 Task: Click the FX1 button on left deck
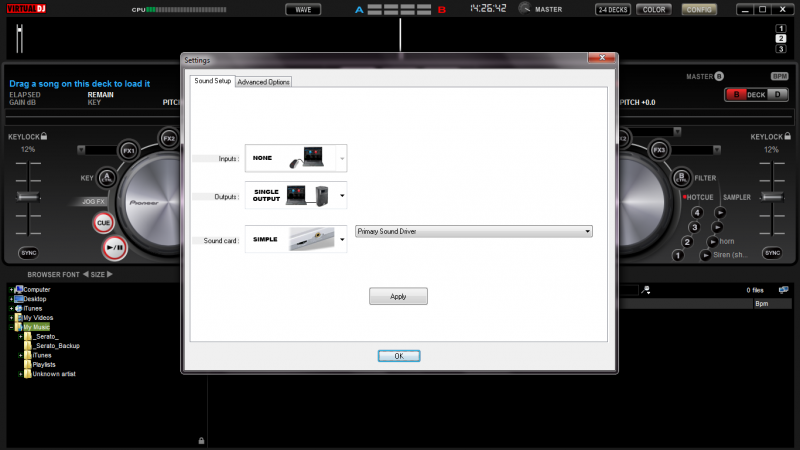click(x=129, y=151)
